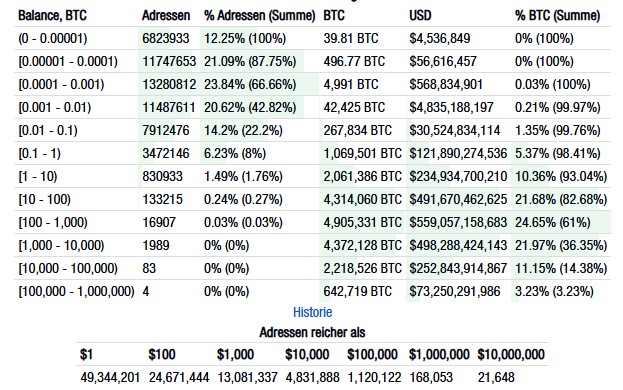Click the USD column header
The width and height of the screenshot is (623, 390).
pyautogui.click(x=420, y=15)
